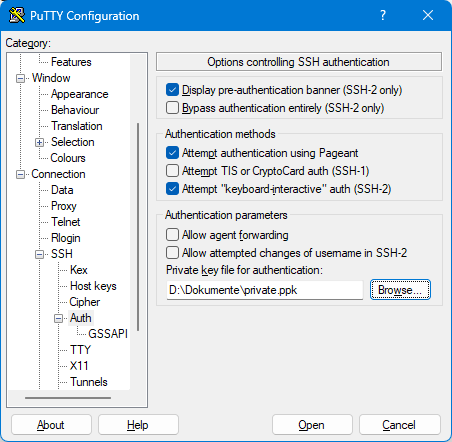The width and height of the screenshot is (452, 442).
Task: Select the Auth category label
Action: (80, 318)
